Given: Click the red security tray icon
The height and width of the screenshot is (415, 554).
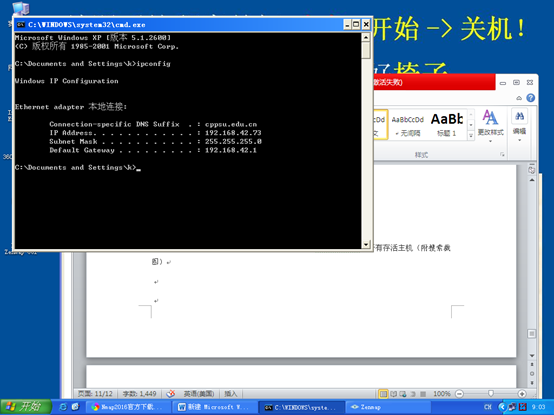Looking at the screenshot, I should coord(523,407).
